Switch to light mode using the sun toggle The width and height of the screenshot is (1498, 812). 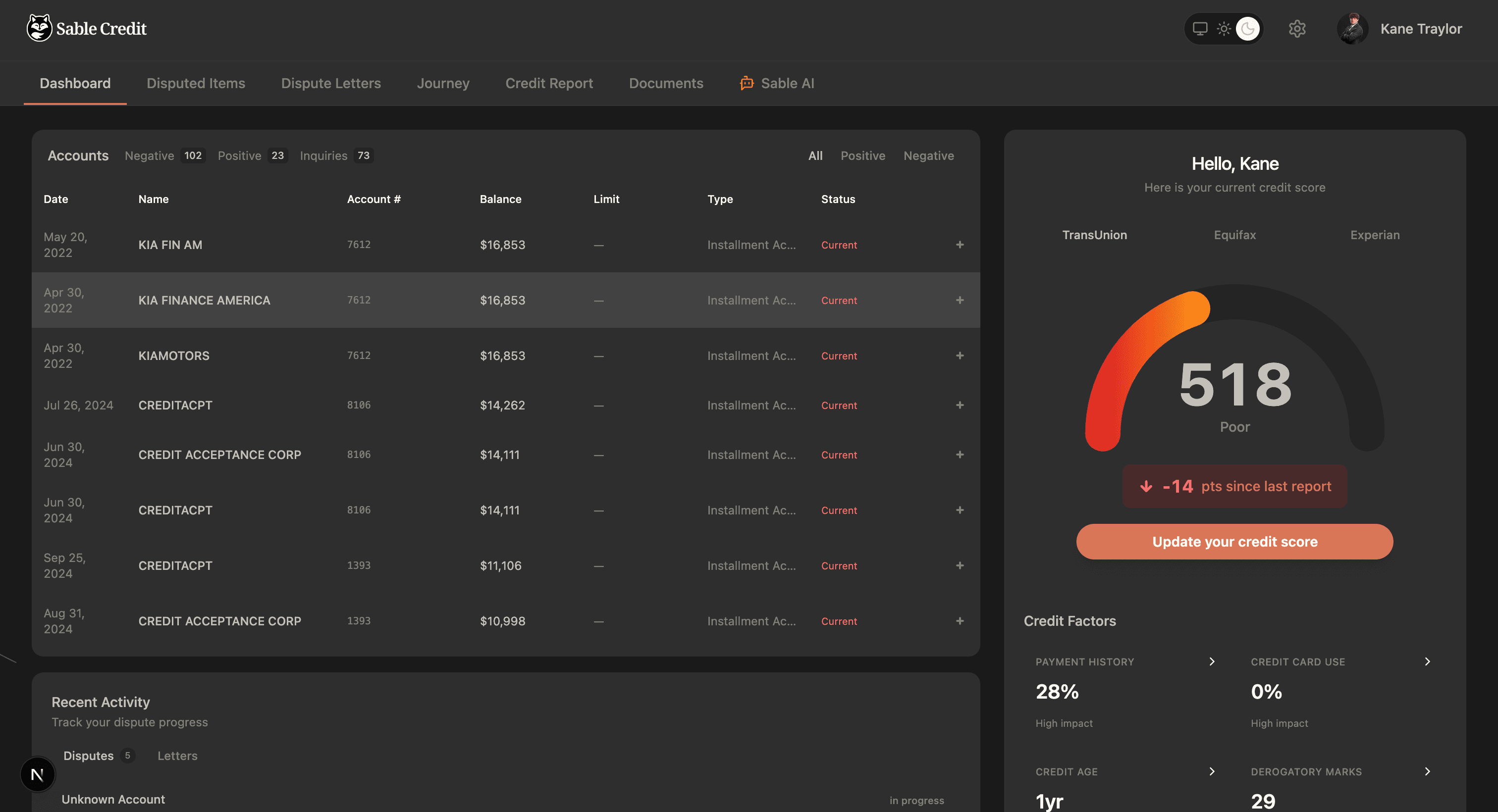tap(1224, 28)
